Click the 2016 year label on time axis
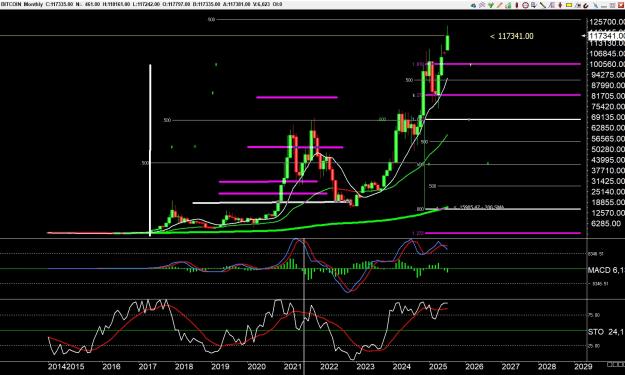625x375 pixels. point(111,367)
